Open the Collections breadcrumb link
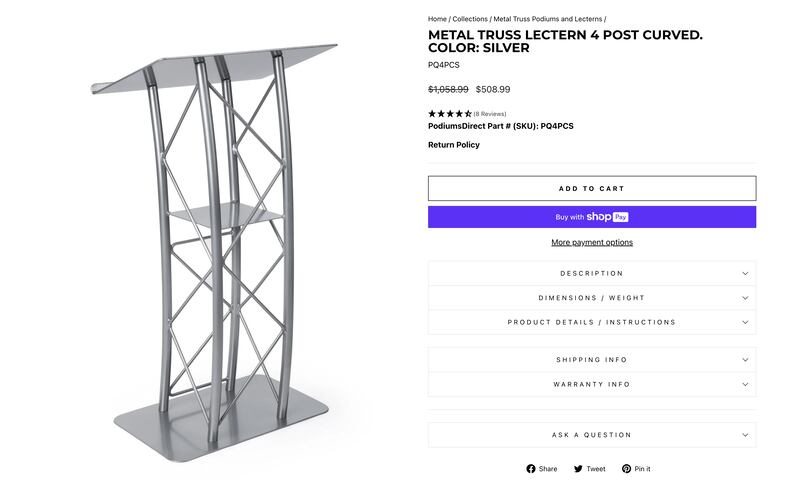 [x=470, y=19]
